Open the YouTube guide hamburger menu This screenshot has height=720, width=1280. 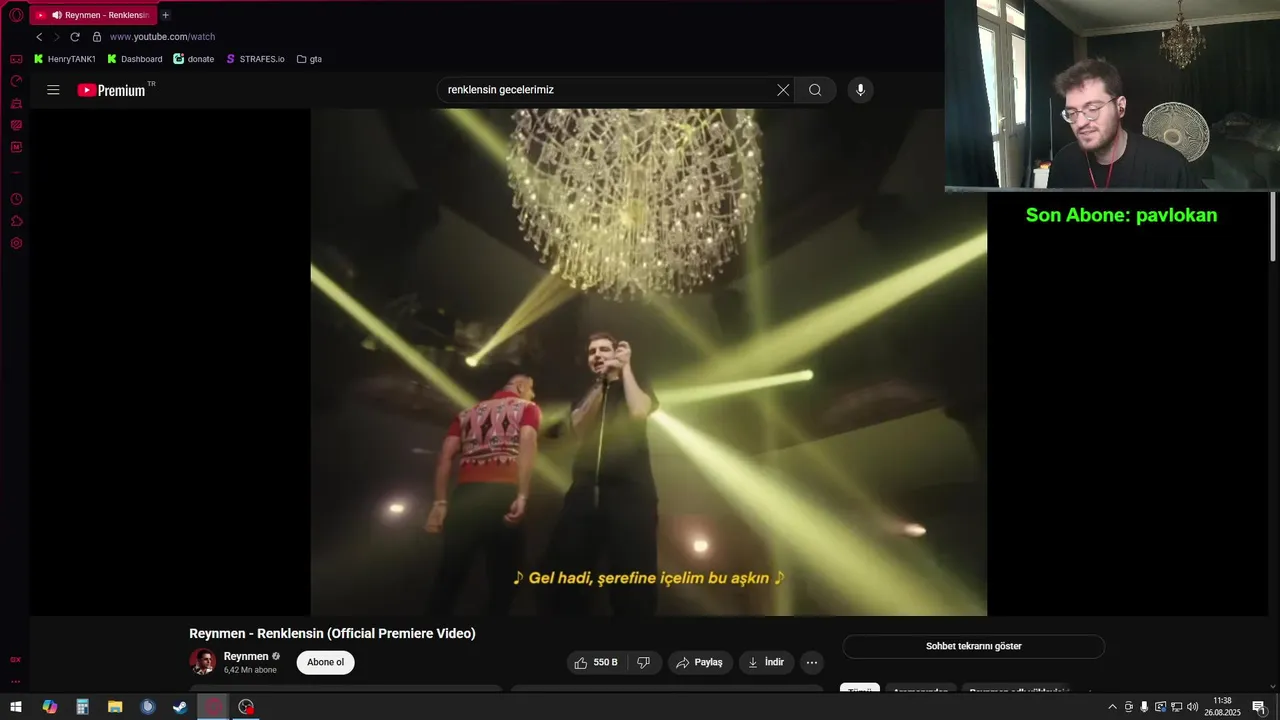tap(53, 90)
